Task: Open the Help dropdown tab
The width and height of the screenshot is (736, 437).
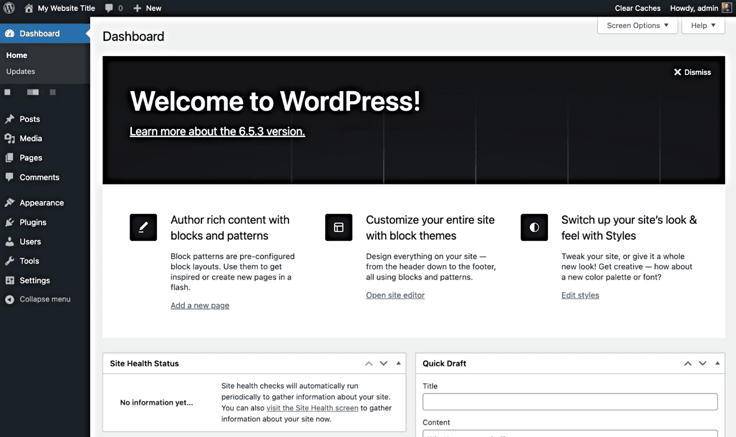Action: pos(703,25)
